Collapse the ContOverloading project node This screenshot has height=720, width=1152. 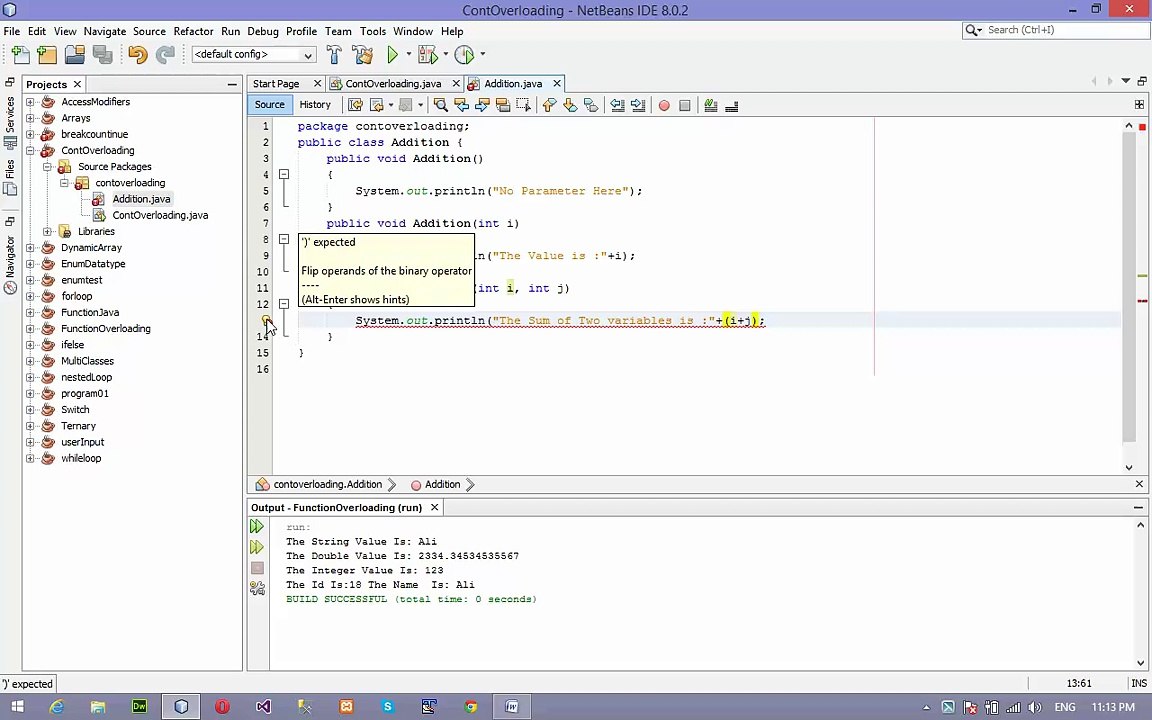pos(30,151)
